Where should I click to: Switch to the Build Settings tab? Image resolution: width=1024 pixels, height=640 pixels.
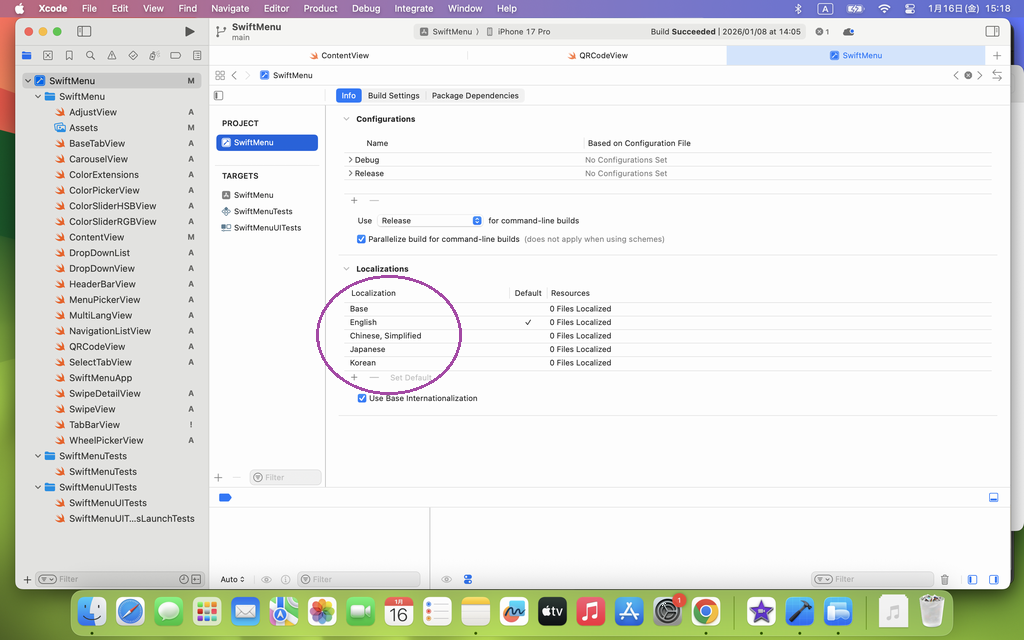pos(393,96)
